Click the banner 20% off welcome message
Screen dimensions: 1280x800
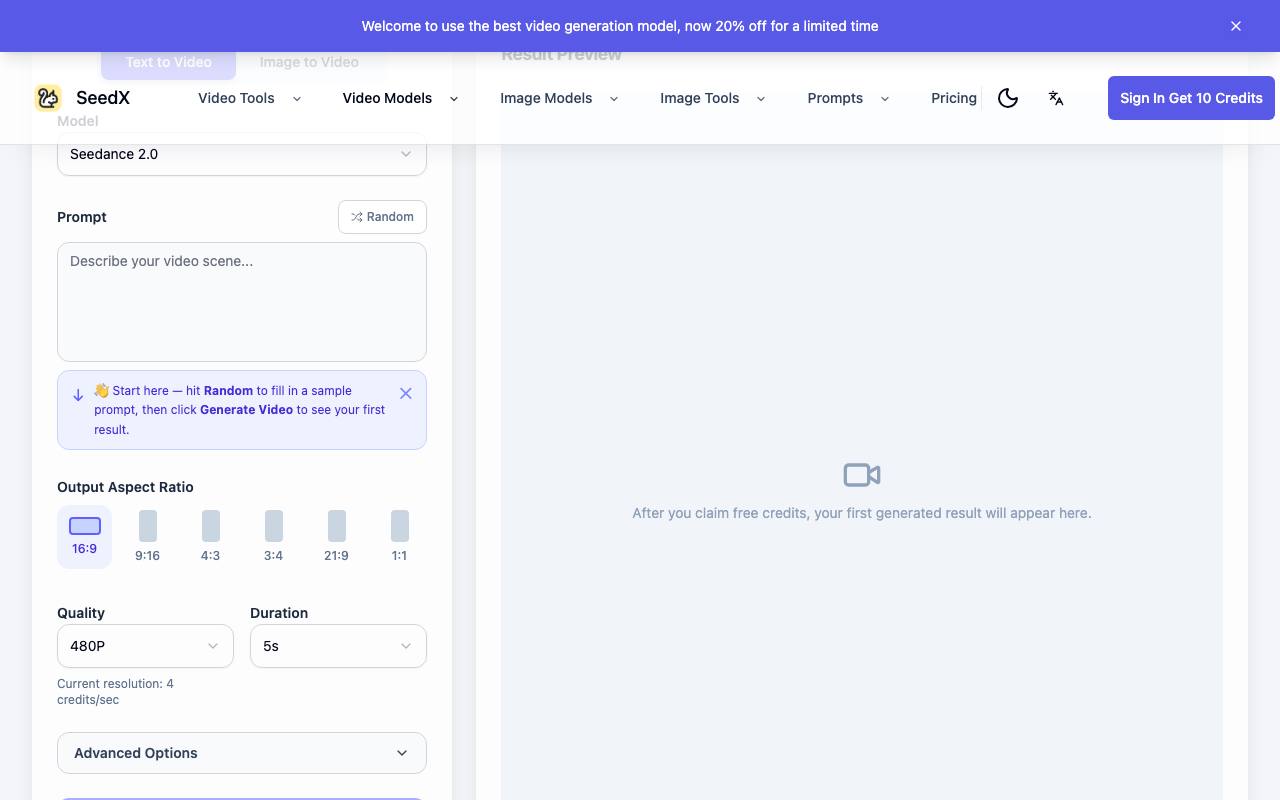coord(620,26)
